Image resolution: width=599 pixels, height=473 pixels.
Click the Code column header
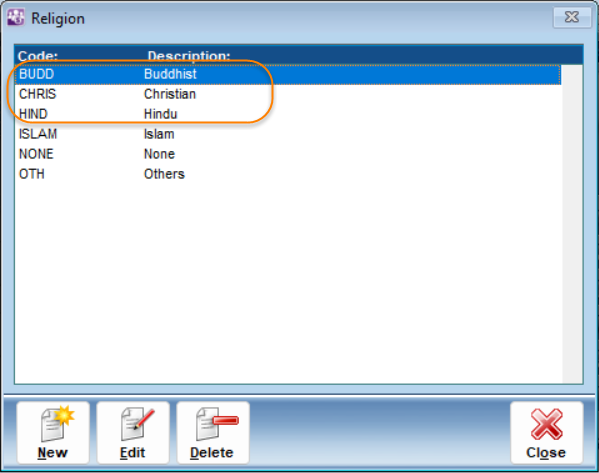click(38, 56)
